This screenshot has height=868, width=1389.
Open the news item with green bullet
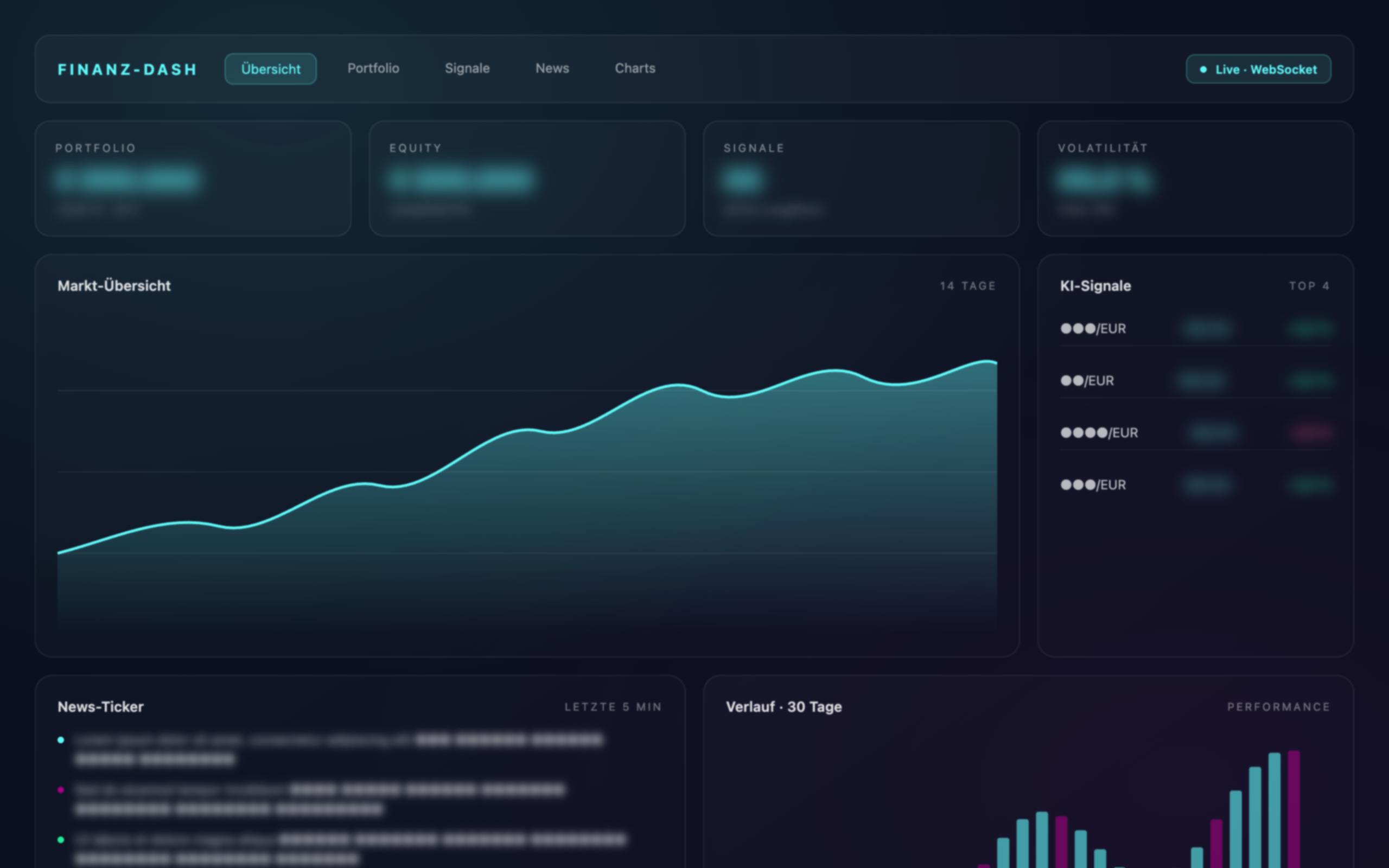[359, 849]
